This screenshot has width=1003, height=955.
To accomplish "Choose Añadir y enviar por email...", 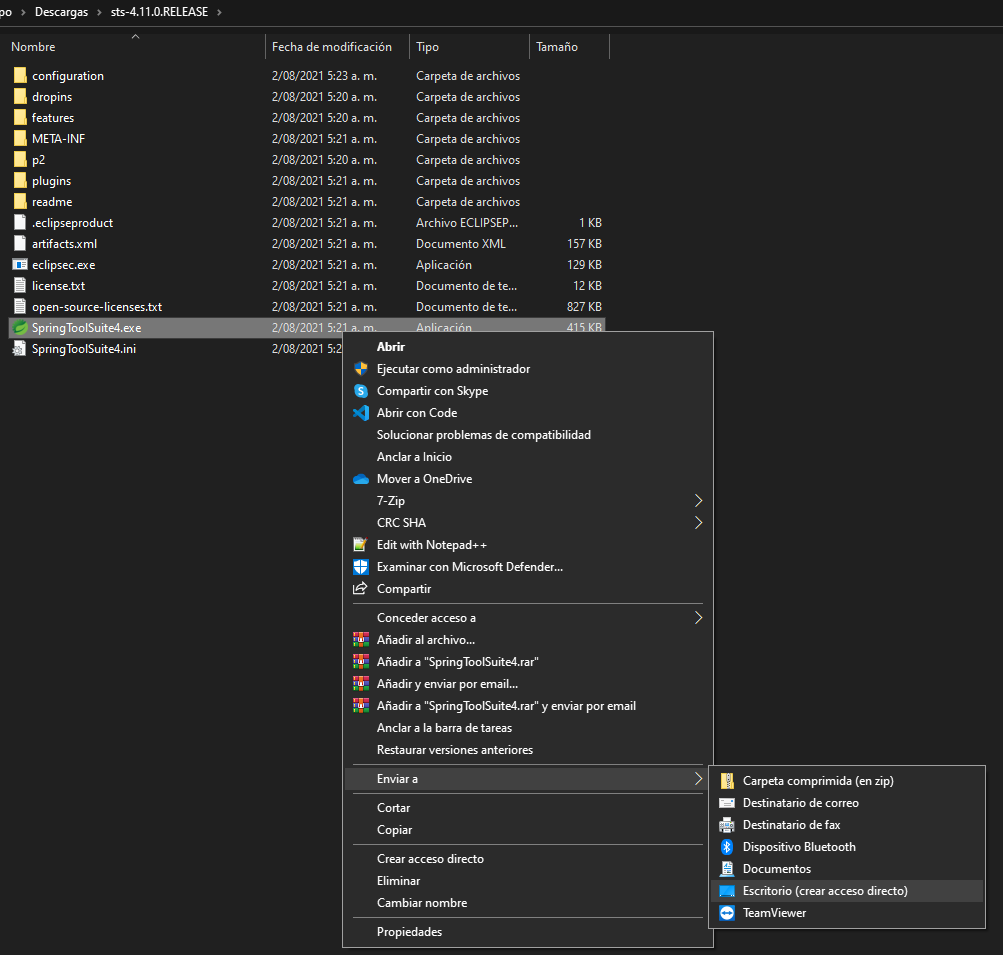I will 447,684.
